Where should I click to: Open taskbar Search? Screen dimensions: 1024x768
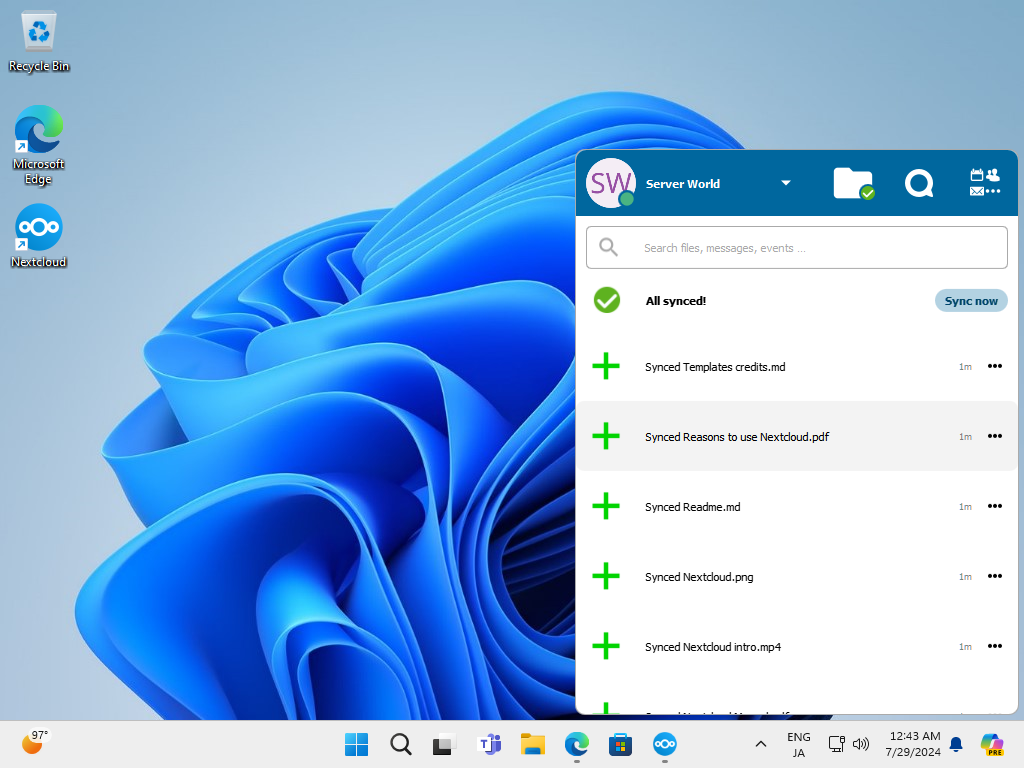pyautogui.click(x=400, y=744)
